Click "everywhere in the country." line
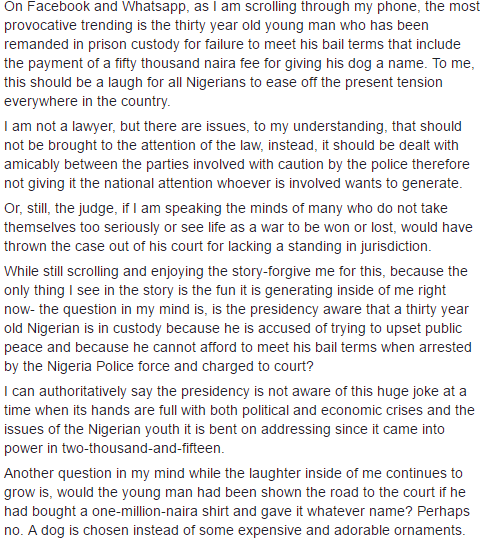This screenshot has width=481, height=543. 87,101
